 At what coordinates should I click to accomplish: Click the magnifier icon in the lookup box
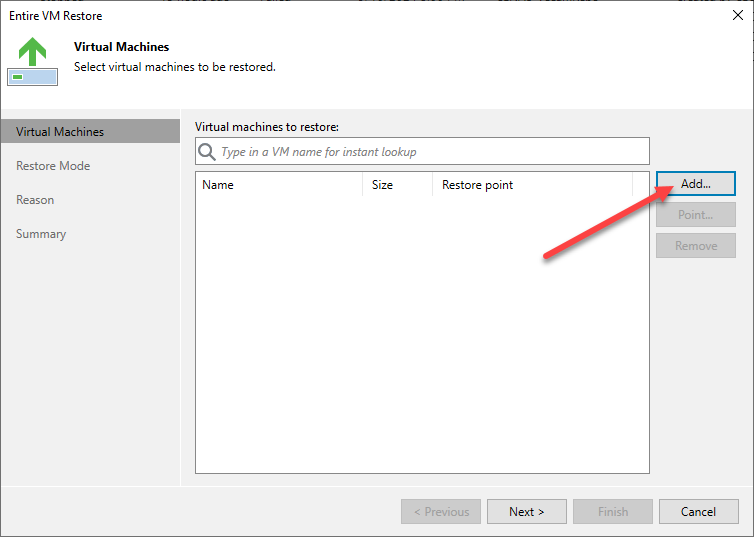pos(207,152)
